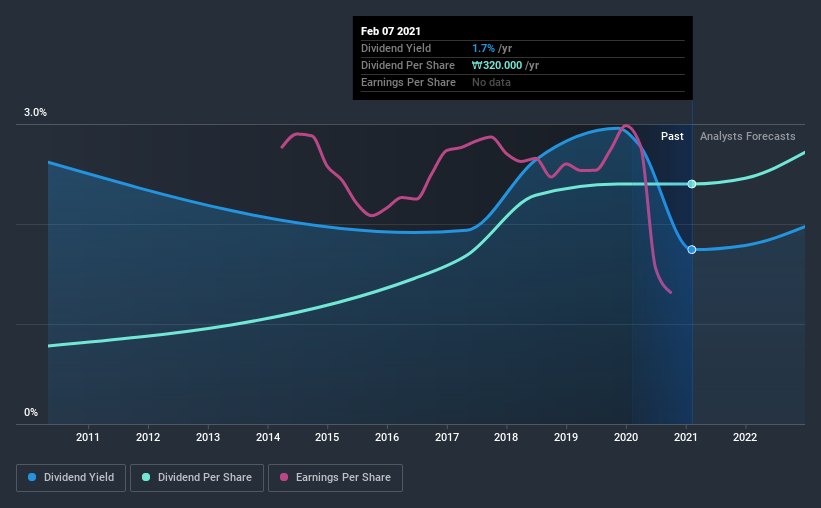Screen dimensions: 821x508
Task: Click the tooltip Dividend Yield row label
Action: (x=396, y=48)
